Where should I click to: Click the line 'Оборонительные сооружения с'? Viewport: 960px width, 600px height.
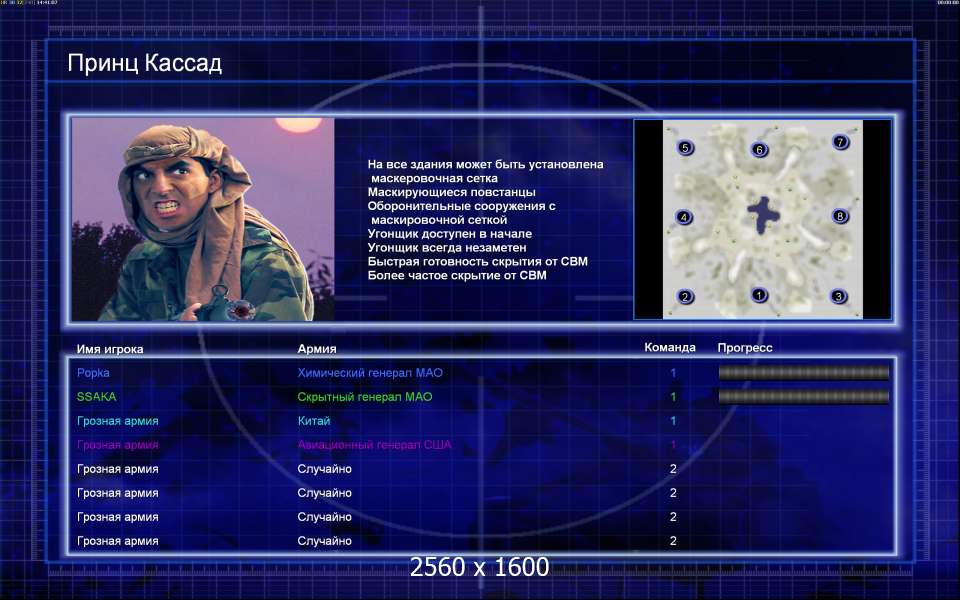pyautogui.click(x=461, y=206)
